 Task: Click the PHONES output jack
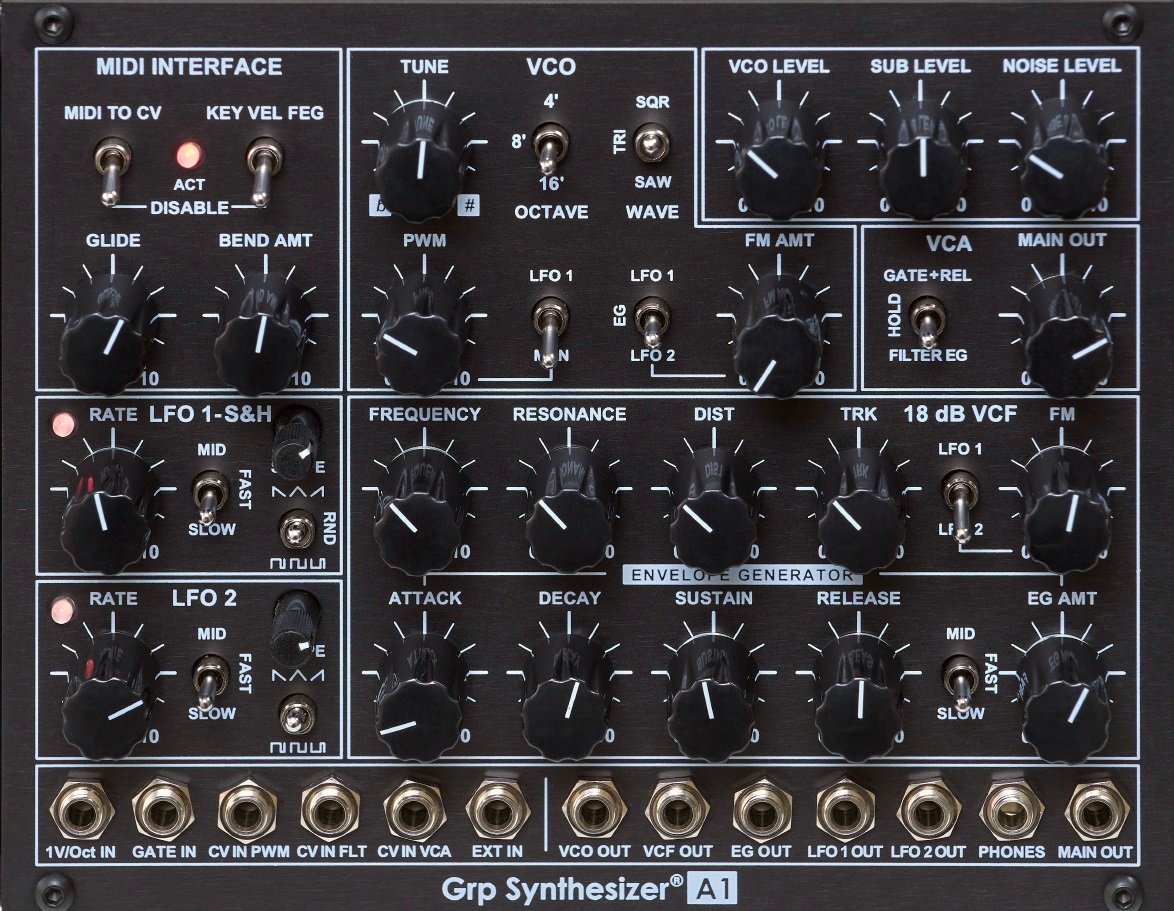[1010, 812]
